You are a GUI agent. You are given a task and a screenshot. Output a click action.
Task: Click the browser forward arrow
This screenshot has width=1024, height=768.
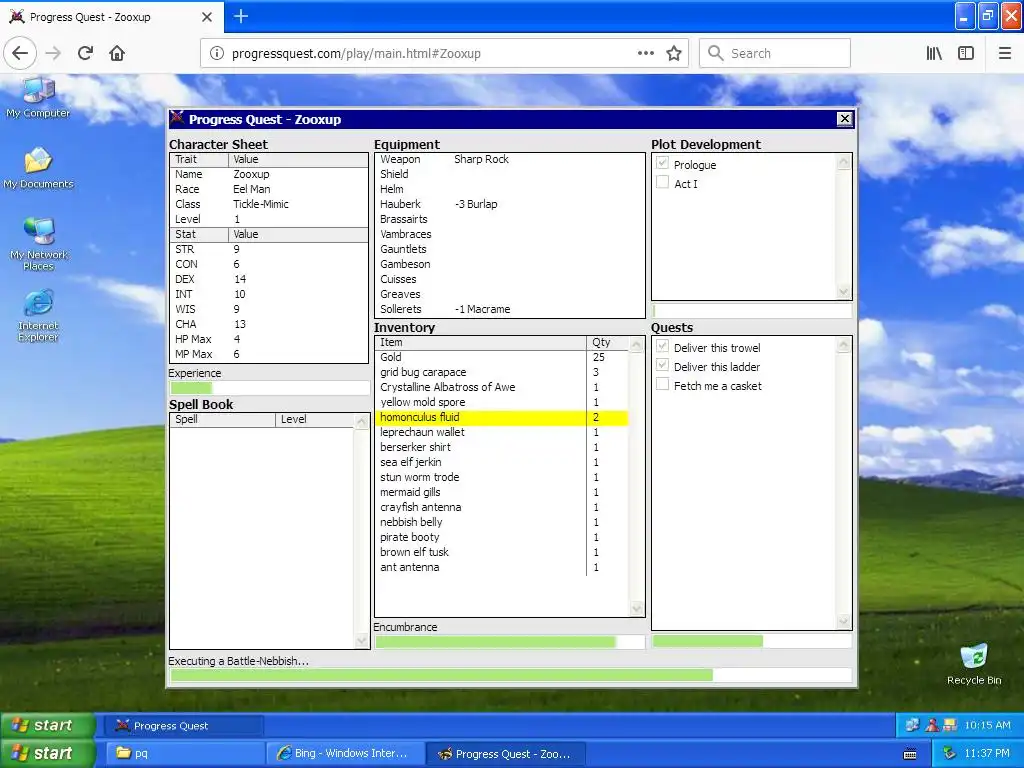[53, 53]
